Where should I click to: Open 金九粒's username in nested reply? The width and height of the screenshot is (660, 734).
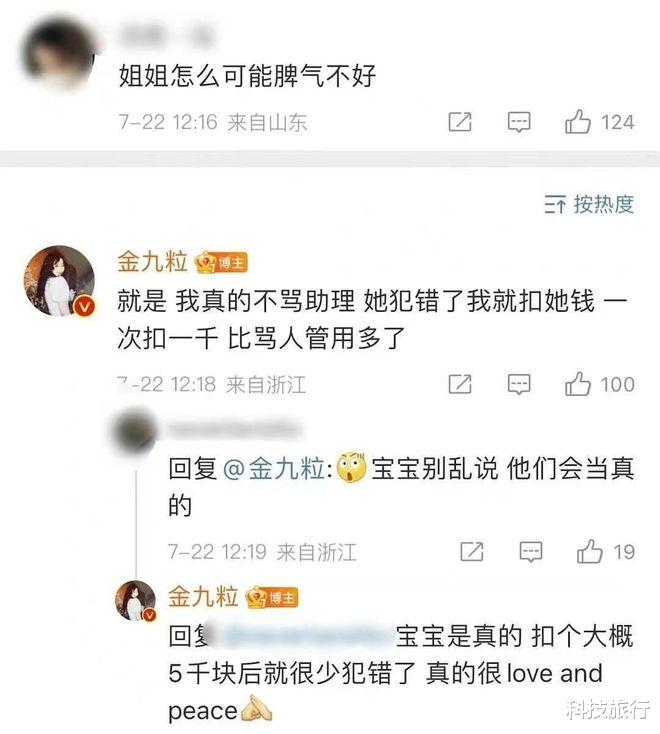pos(203,596)
